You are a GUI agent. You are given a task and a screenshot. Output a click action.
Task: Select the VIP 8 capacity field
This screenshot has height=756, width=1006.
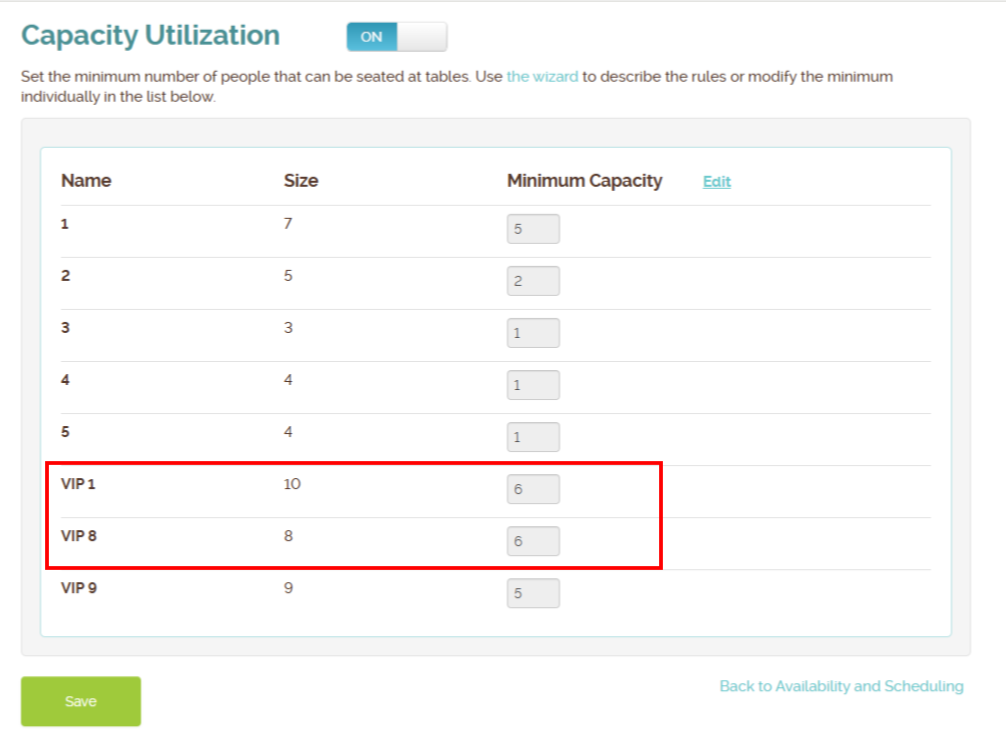tap(533, 540)
